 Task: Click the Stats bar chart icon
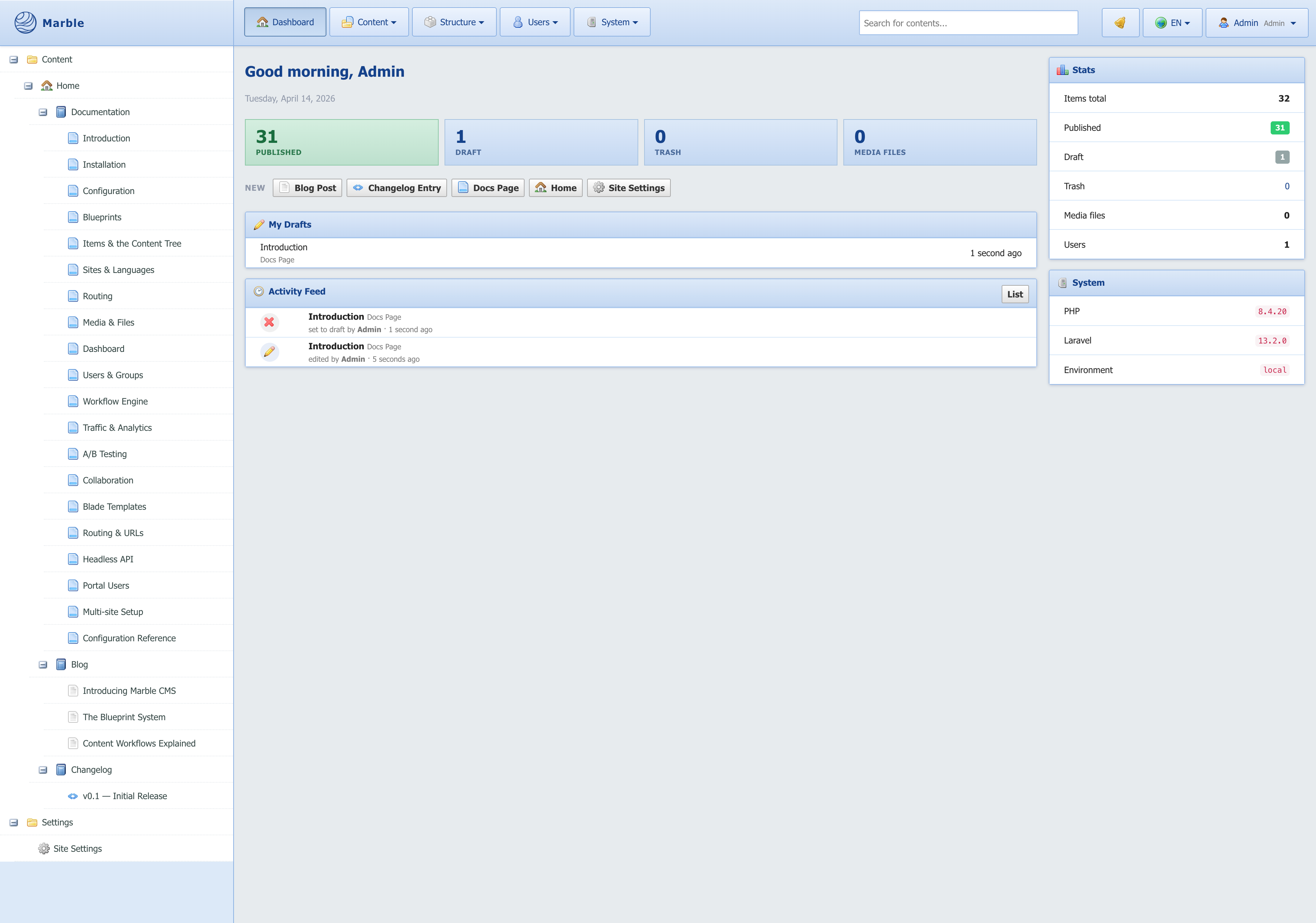click(x=1062, y=70)
